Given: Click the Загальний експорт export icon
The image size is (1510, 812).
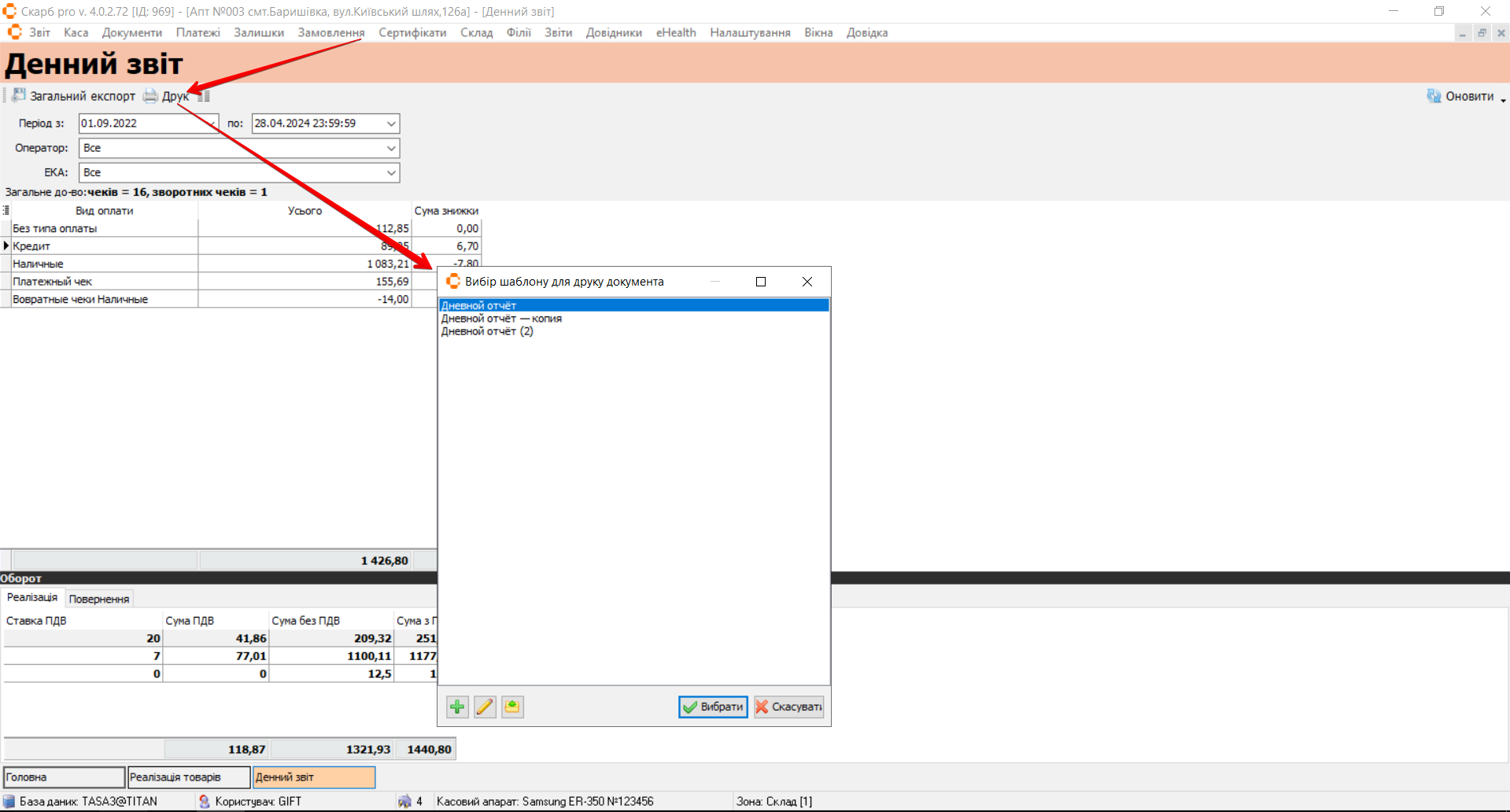Looking at the screenshot, I should [19, 96].
